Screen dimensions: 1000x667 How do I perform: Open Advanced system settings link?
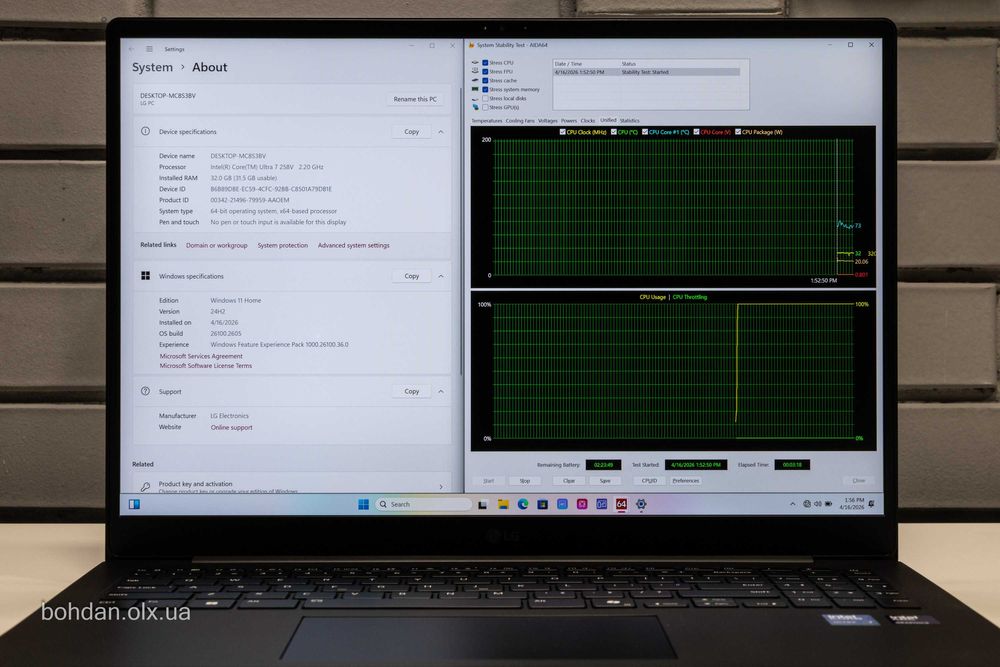pos(353,246)
